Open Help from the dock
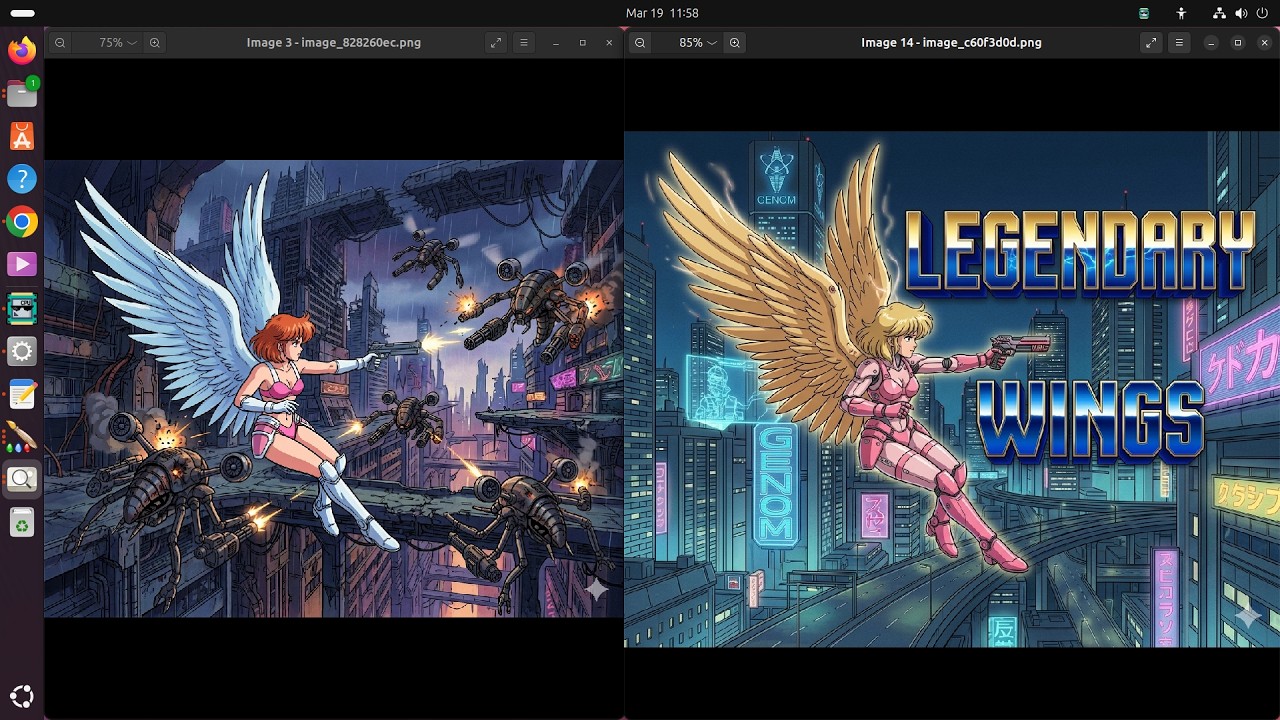The width and height of the screenshot is (1280, 720). click(x=22, y=179)
